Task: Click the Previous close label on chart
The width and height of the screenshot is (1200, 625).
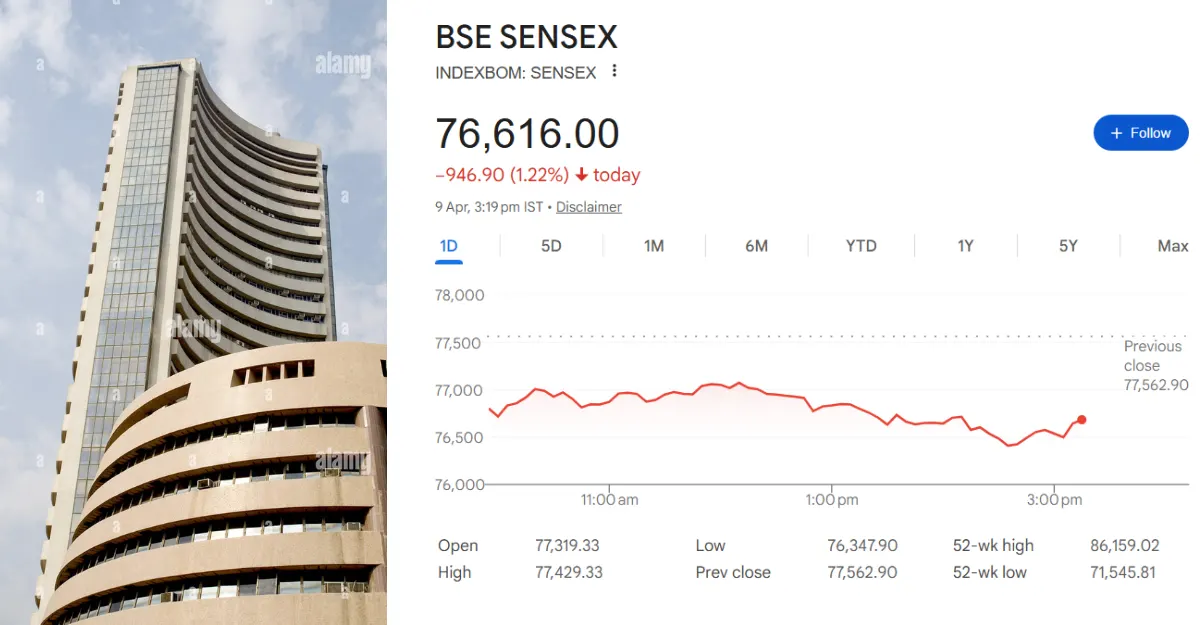Action: click(1152, 356)
